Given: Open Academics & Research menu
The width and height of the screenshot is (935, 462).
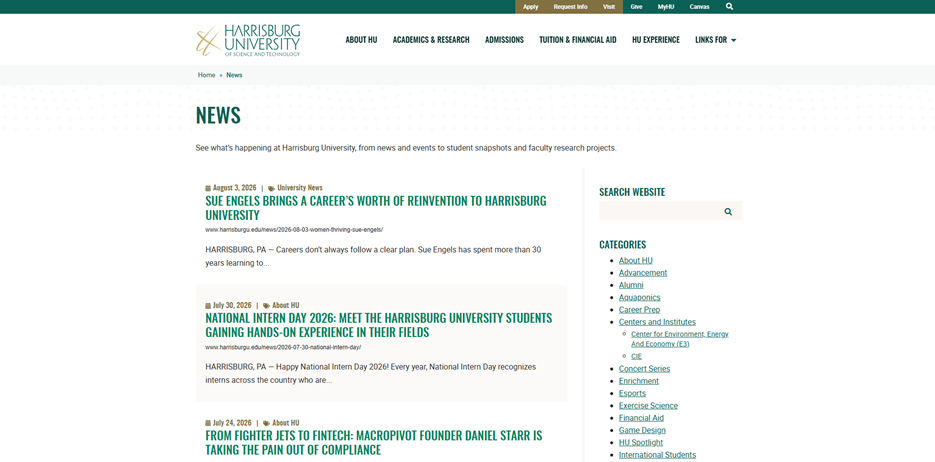Looking at the screenshot, I should click(431, 40).
